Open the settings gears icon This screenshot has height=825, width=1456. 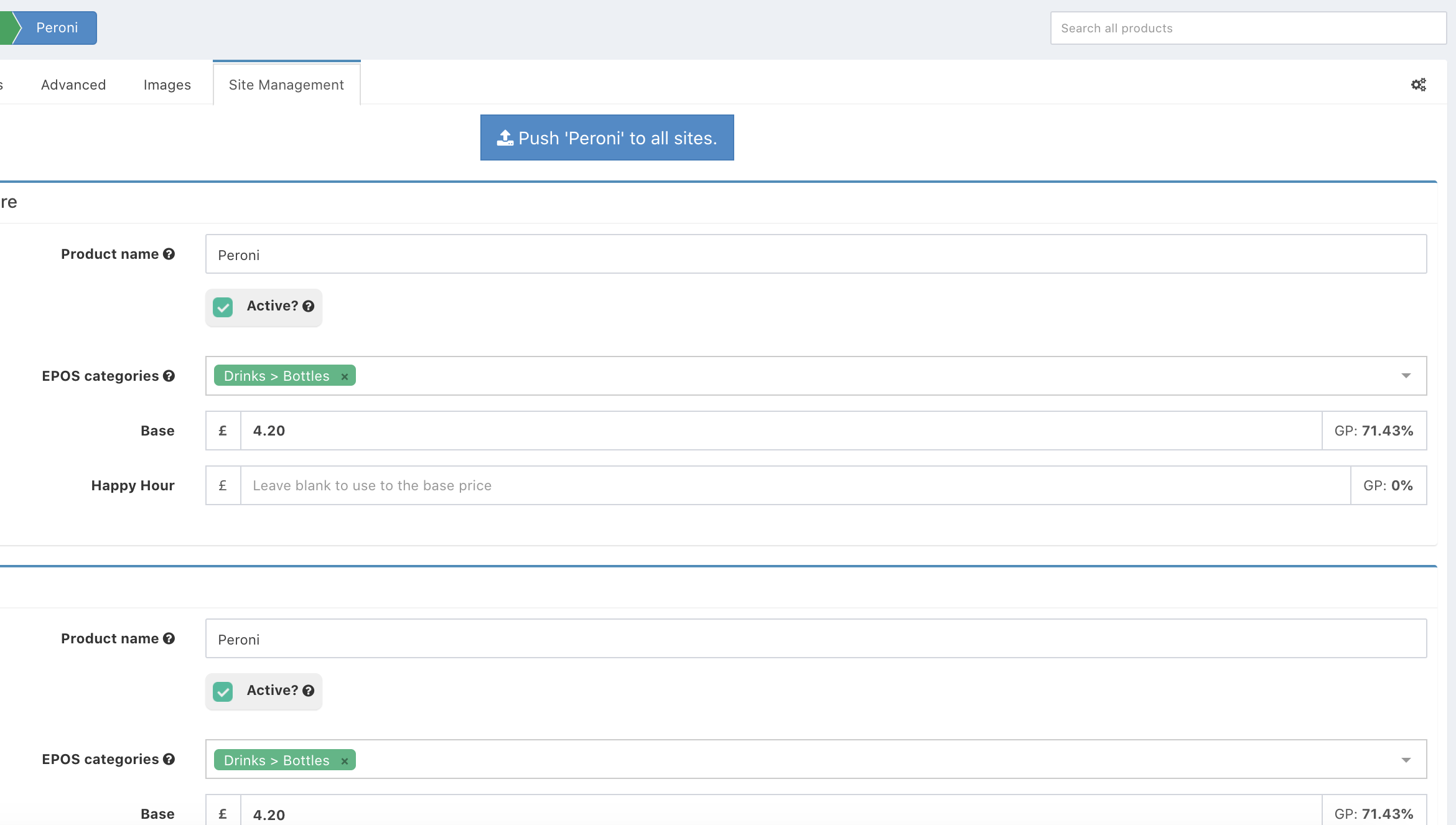1418,85
